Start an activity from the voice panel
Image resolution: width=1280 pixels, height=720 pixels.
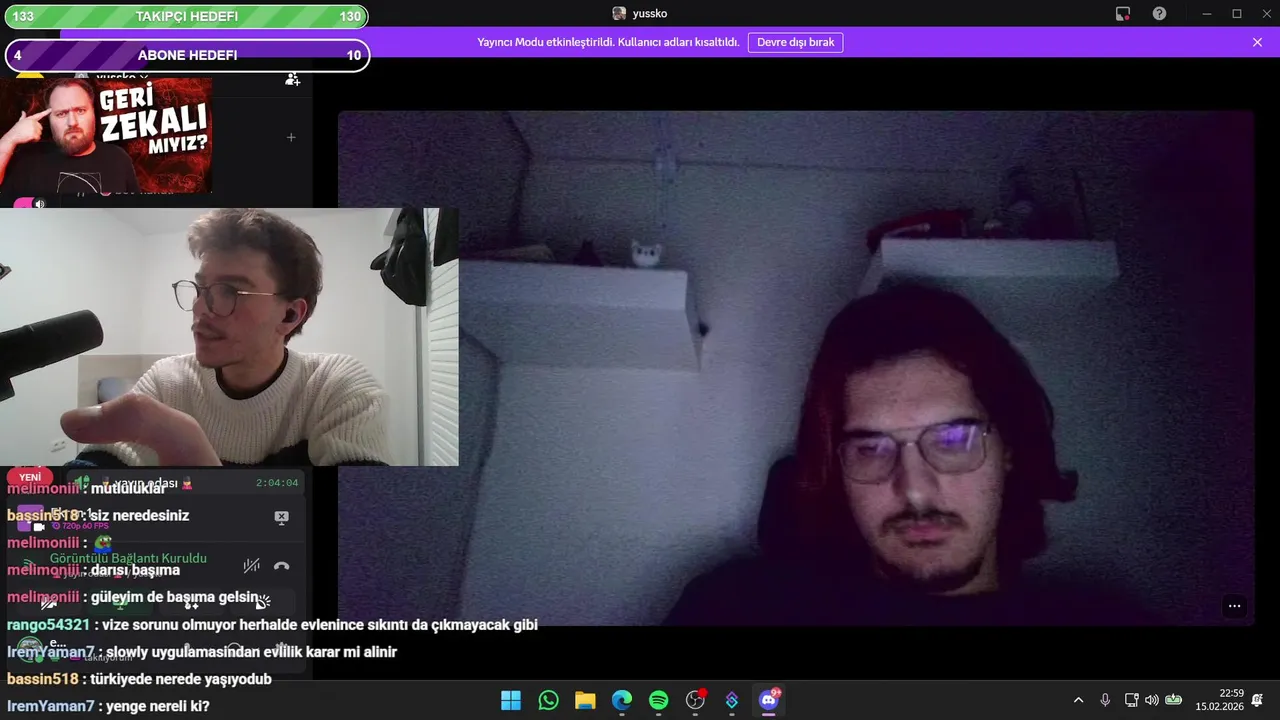pyautogui.click(x=191, y=603)
